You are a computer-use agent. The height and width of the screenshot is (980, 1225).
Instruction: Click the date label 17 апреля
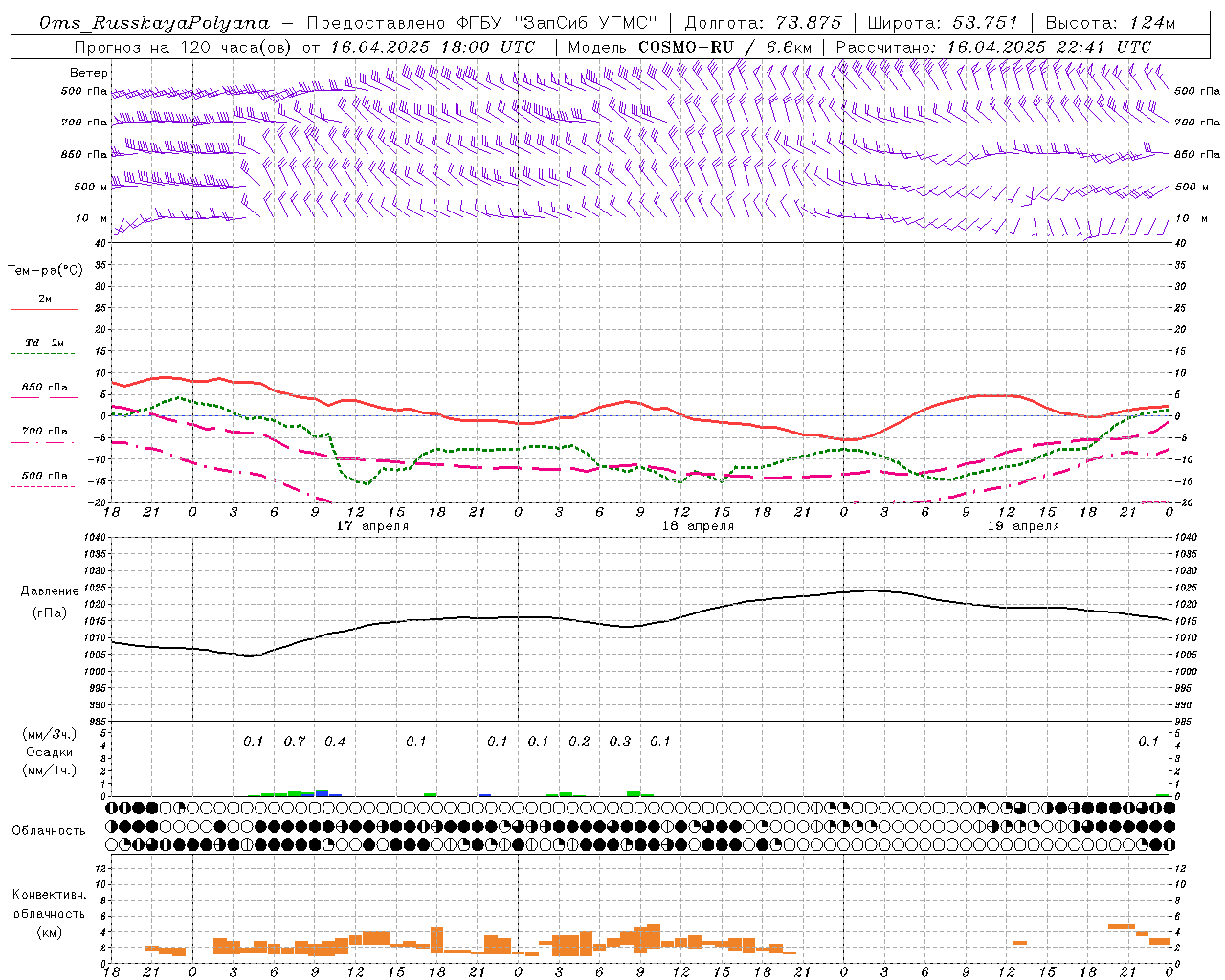click(x=372, y=526)
